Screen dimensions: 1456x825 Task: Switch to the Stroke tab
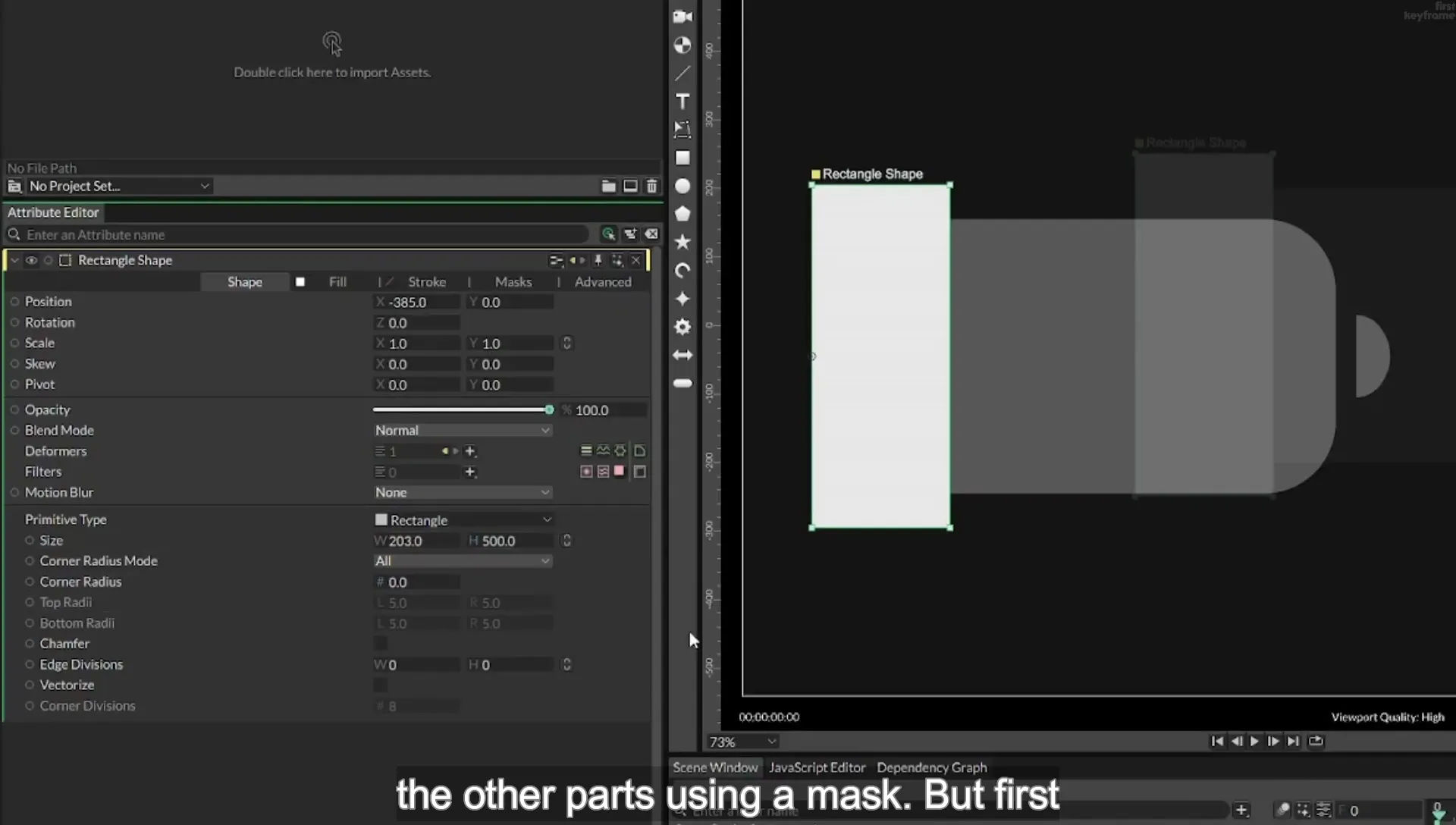[x=427, y=282]
